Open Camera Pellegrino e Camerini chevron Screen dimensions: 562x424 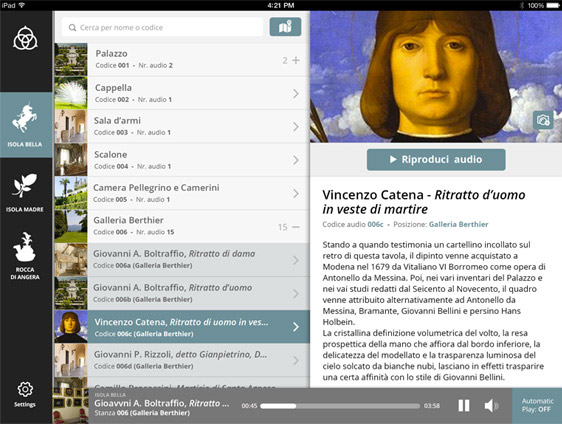tap(296, 193)
